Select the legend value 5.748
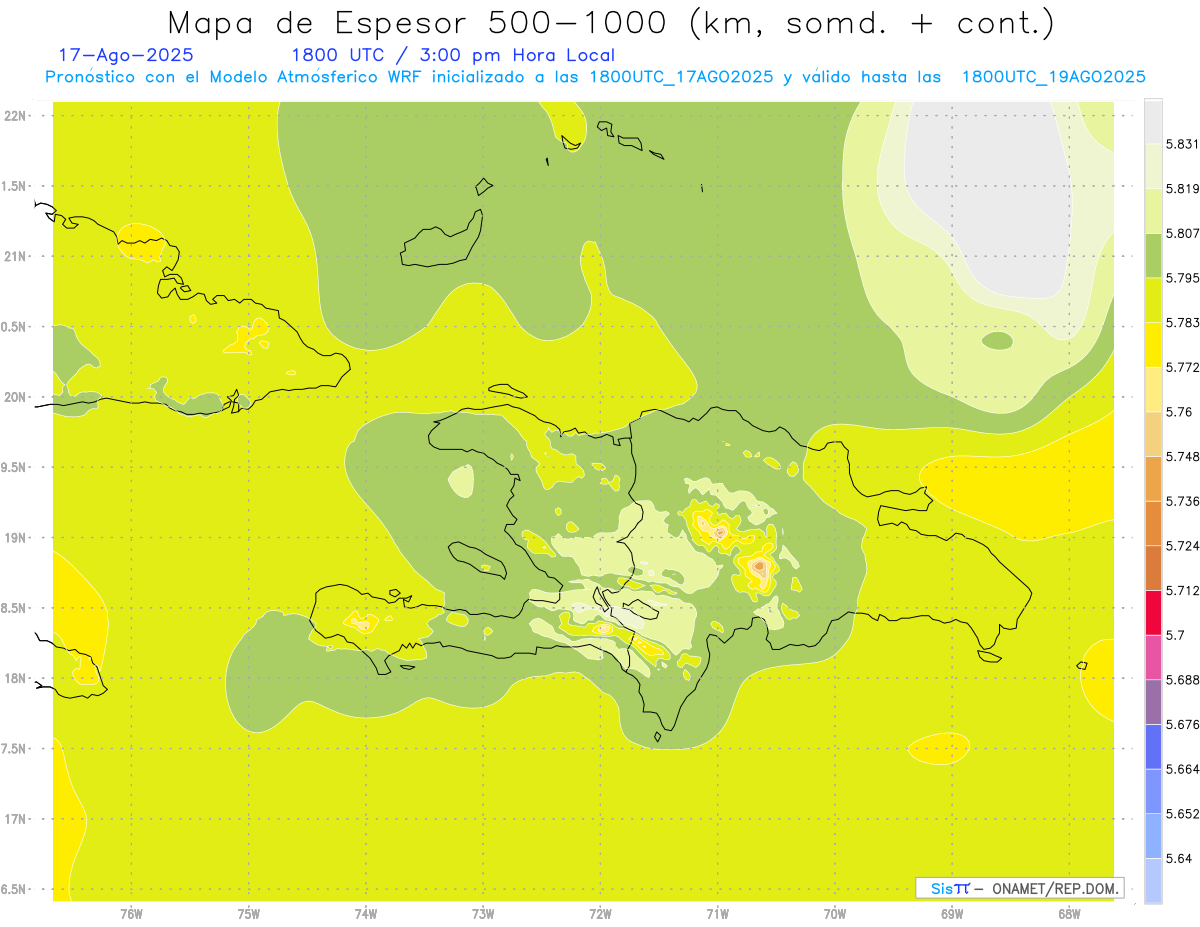This screenshot has width=1200, height=927. (x=1183, y=456)
